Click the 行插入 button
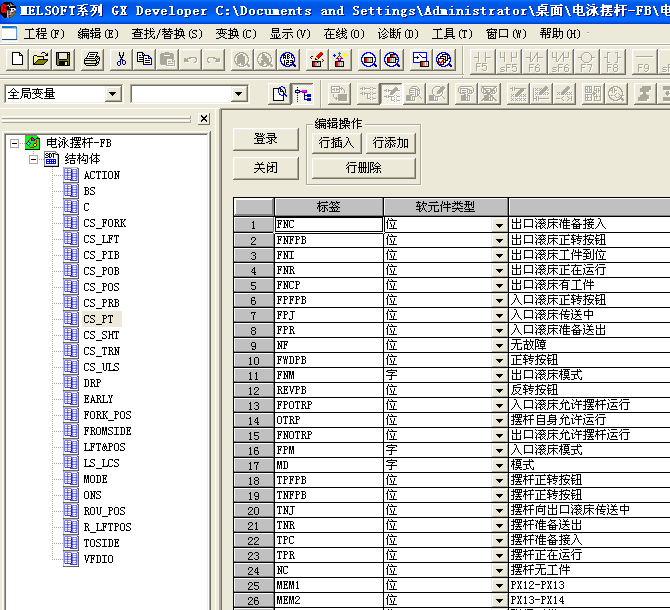The width and height of the screenshot is (670, 610). (337, 143)
